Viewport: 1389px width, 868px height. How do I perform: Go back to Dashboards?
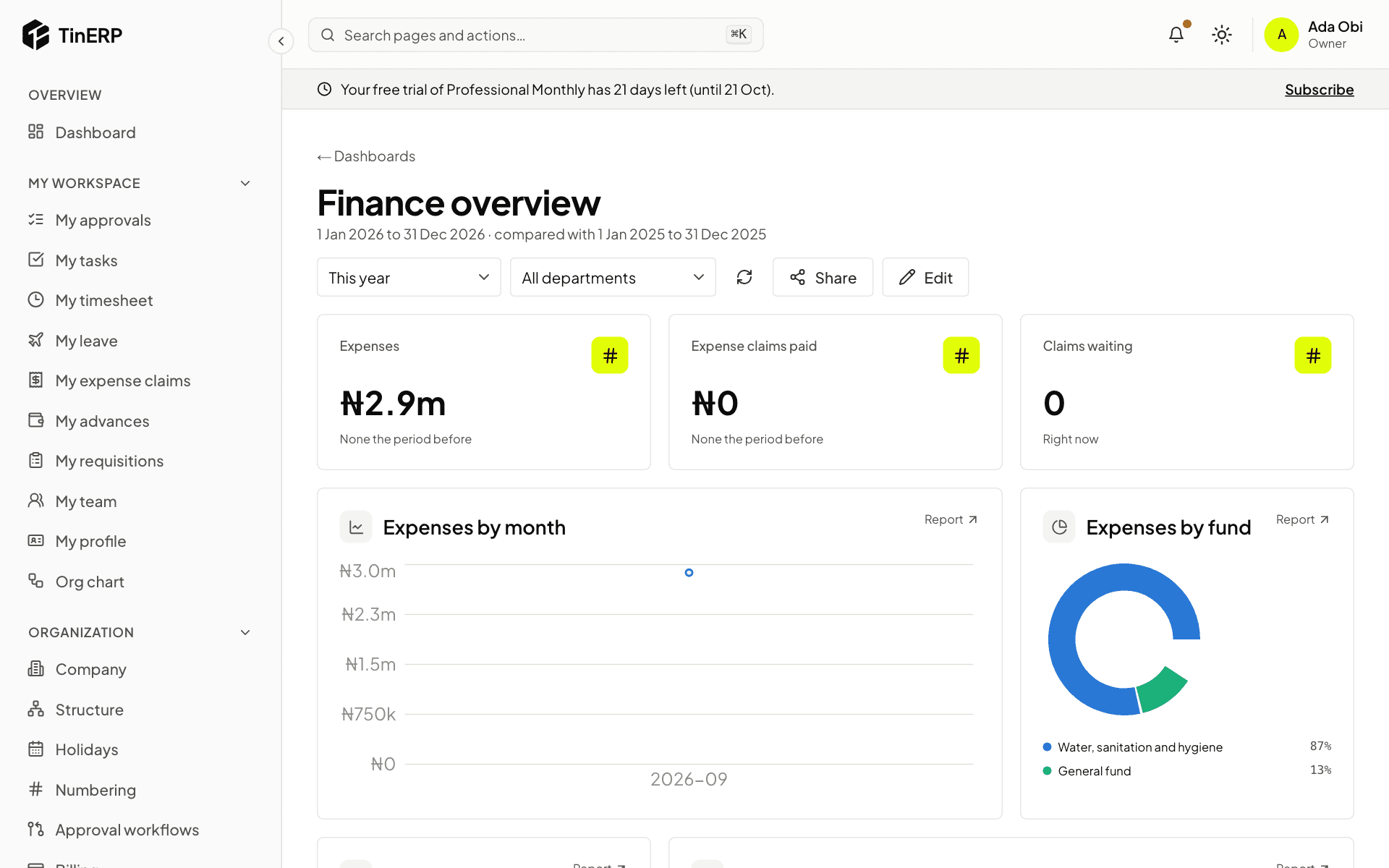pyautogui.click(x=366, y=156)
